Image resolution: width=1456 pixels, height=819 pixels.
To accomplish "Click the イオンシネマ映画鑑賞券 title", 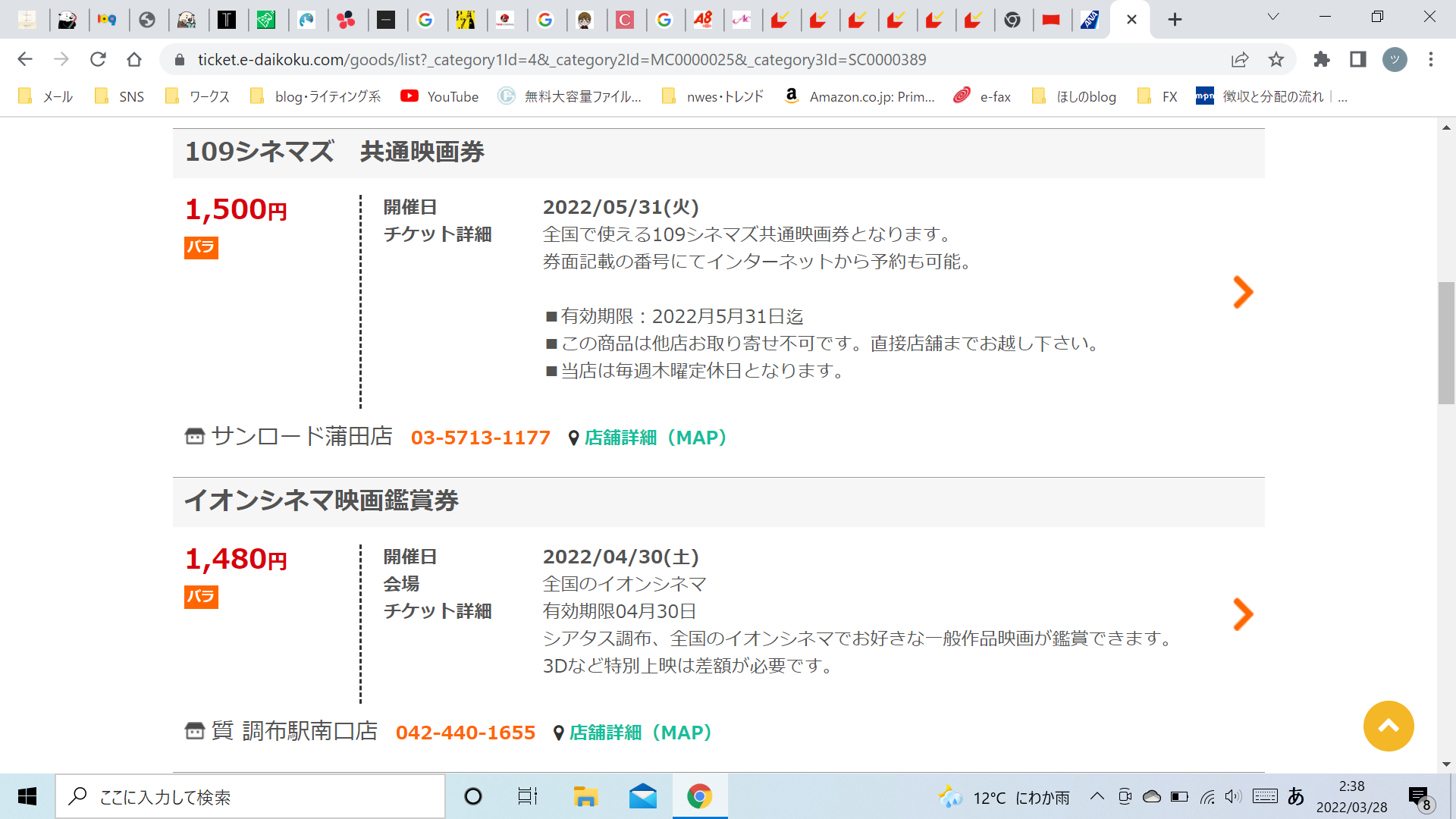I will click(x=322, y=500).
